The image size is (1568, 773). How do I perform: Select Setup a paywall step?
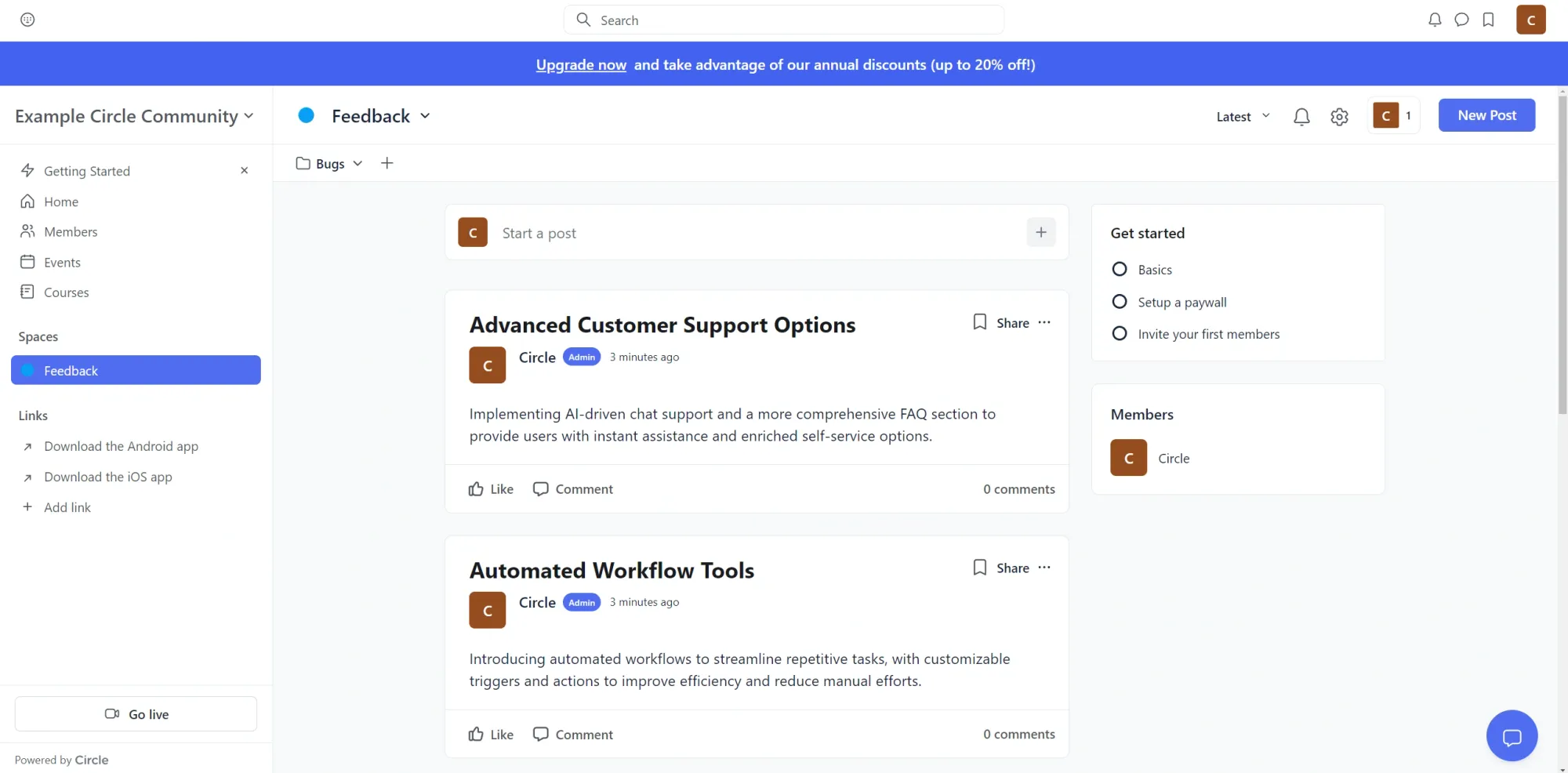click(1120, 301)
